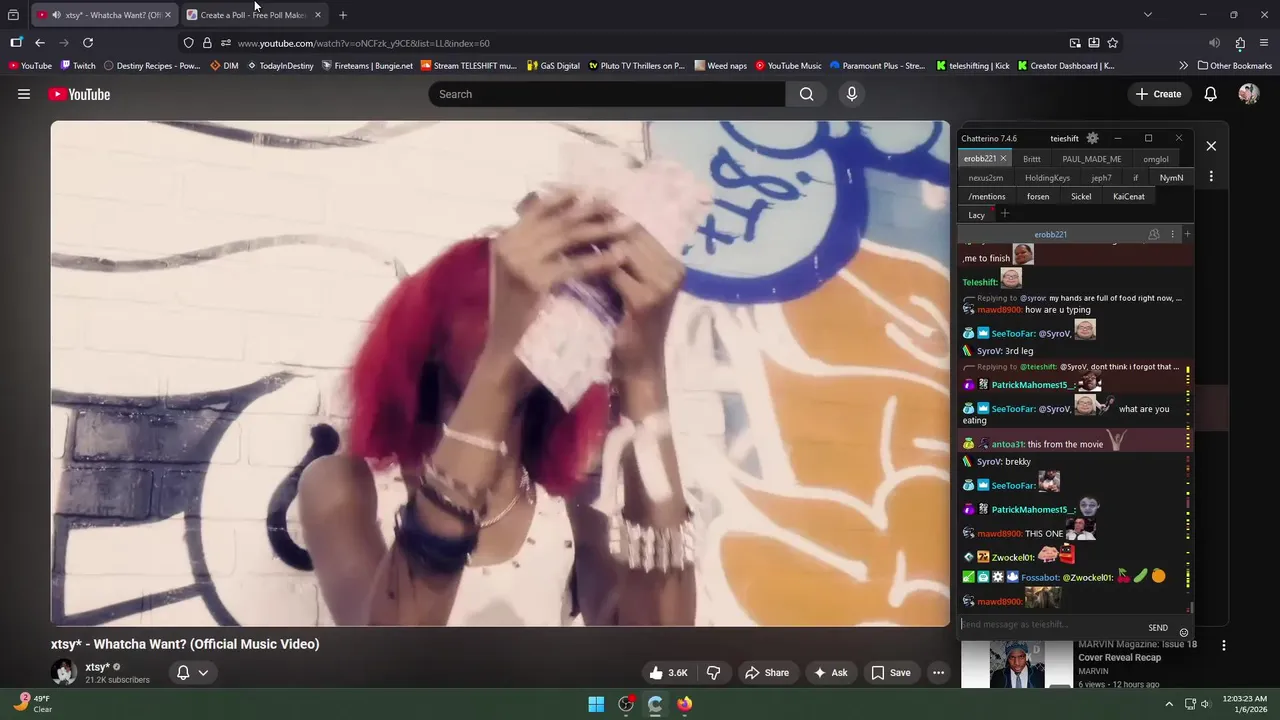Open YouTube notifications bell in header
Screen dimensions: 1280x720
coord(1210,94)
